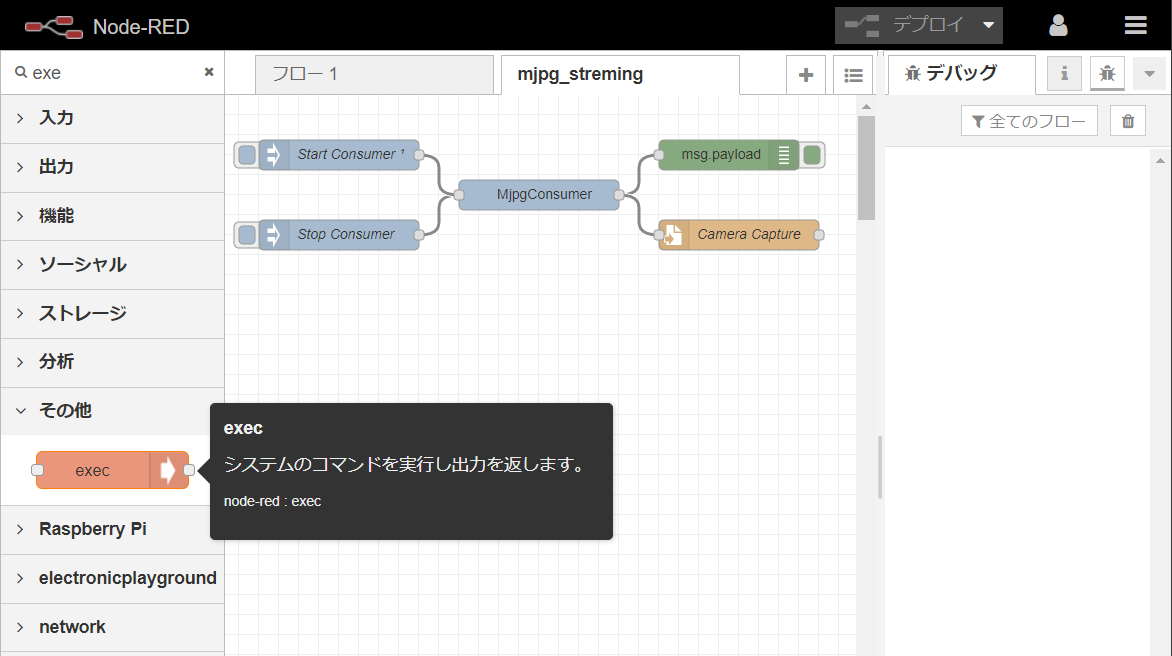Expand the 機能 palette category
The image size is (1172, 656).
pos(112,216)
